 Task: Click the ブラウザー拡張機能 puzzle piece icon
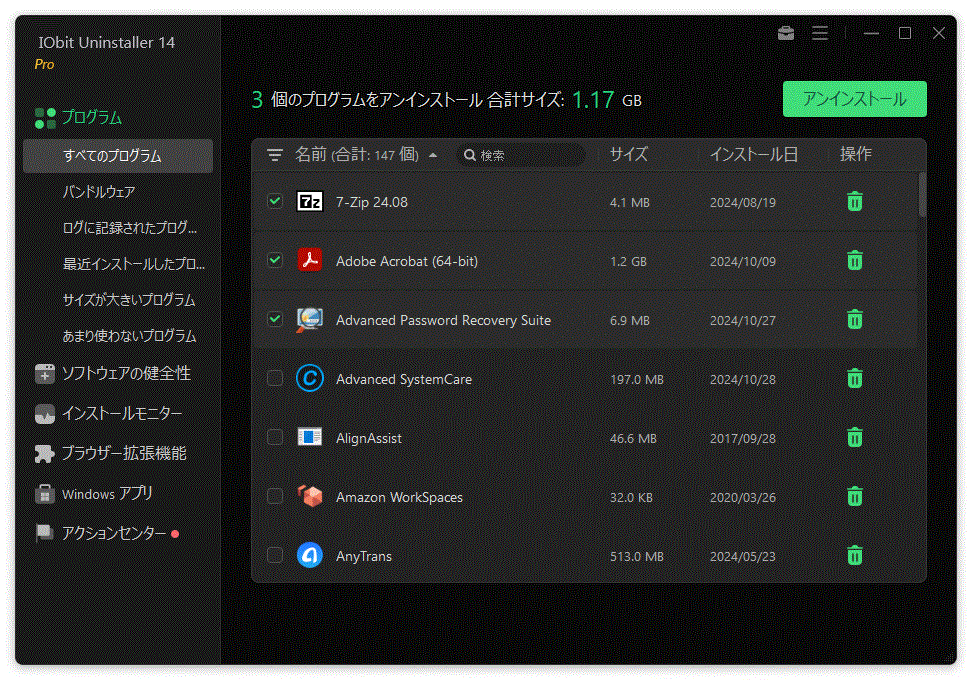click(x=45, y=454)
